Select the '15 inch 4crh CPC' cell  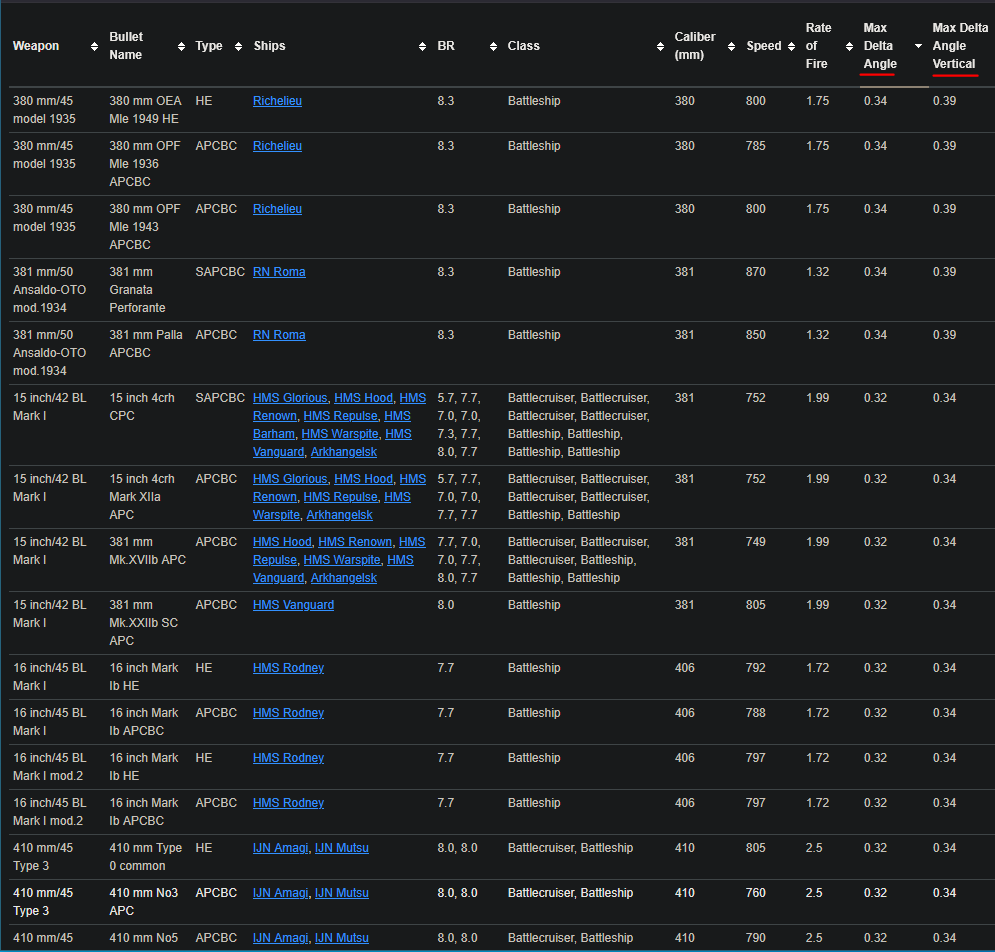pos(142,407)
